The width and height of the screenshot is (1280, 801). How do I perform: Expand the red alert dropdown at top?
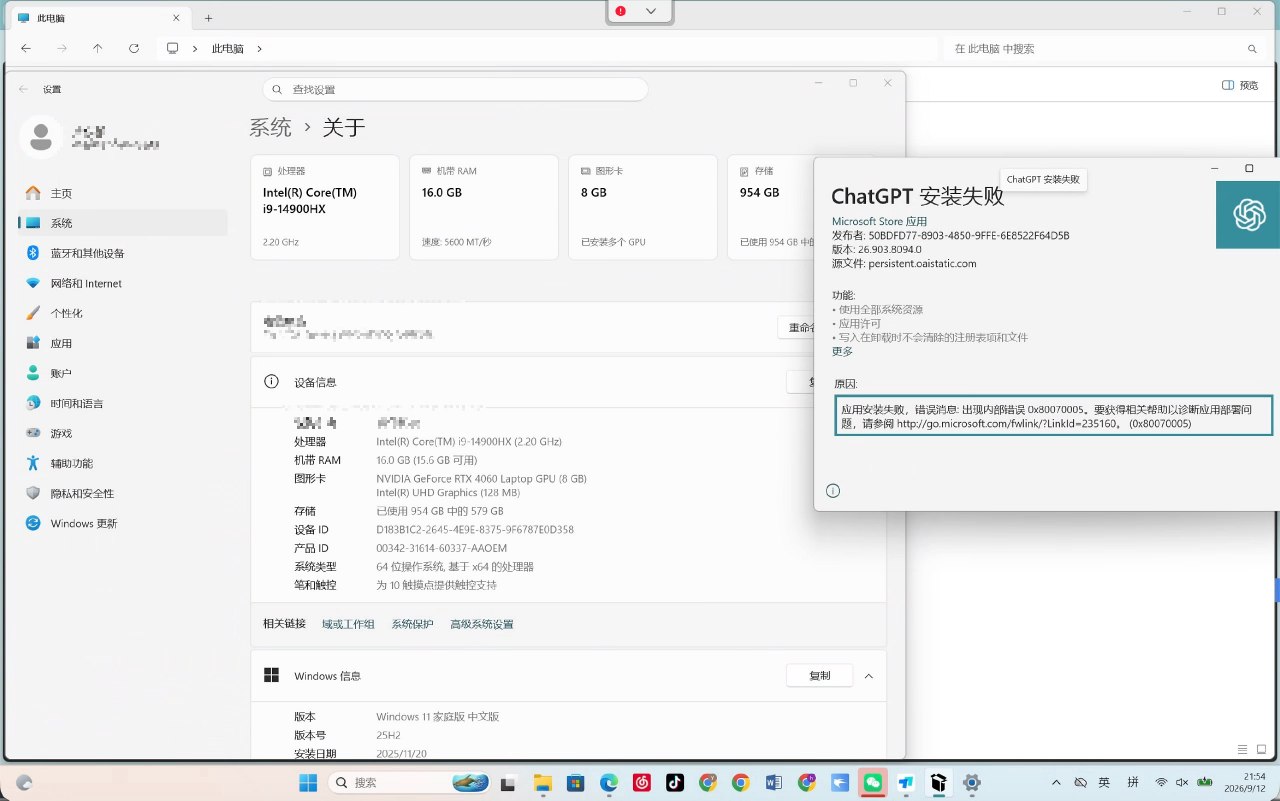point(651,11)
